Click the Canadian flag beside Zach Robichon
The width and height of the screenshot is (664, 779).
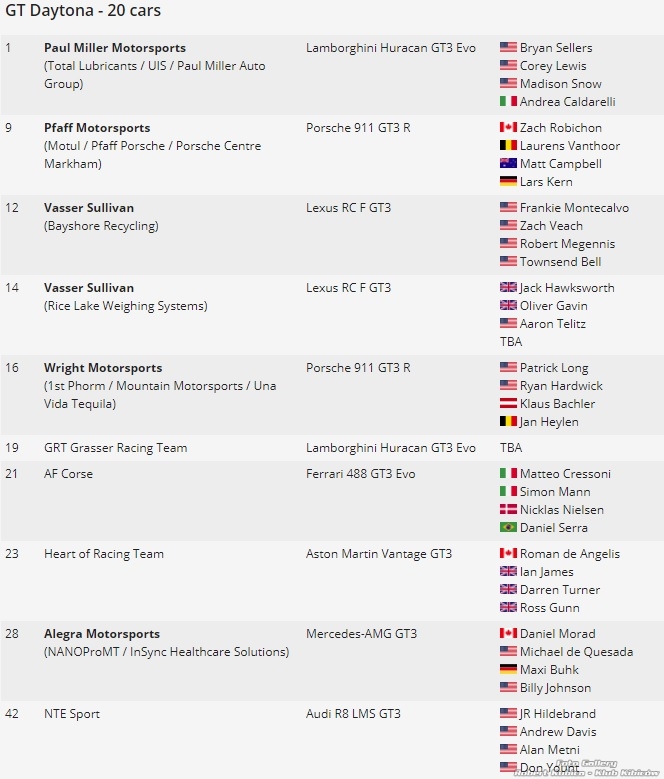click(x=508, y=128)
